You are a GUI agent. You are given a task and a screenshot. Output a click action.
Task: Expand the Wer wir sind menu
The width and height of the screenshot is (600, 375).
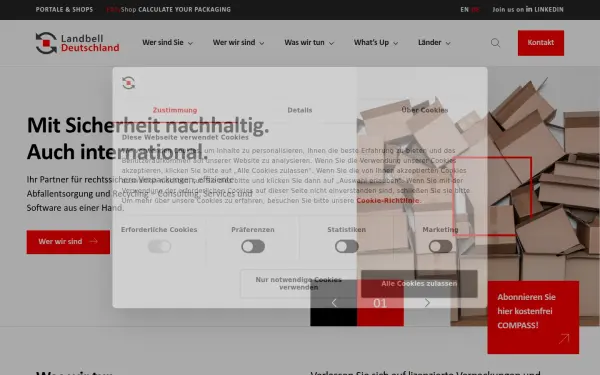238,42
